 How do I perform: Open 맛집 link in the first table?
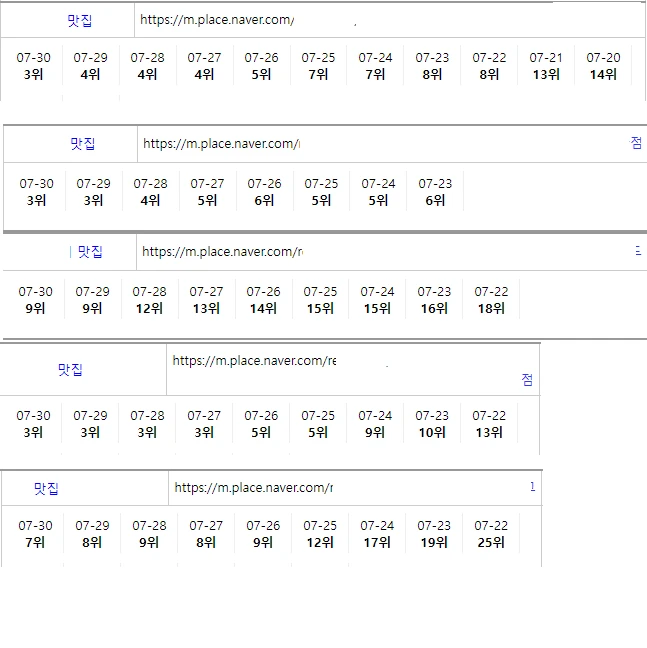[x=80, y=21]
